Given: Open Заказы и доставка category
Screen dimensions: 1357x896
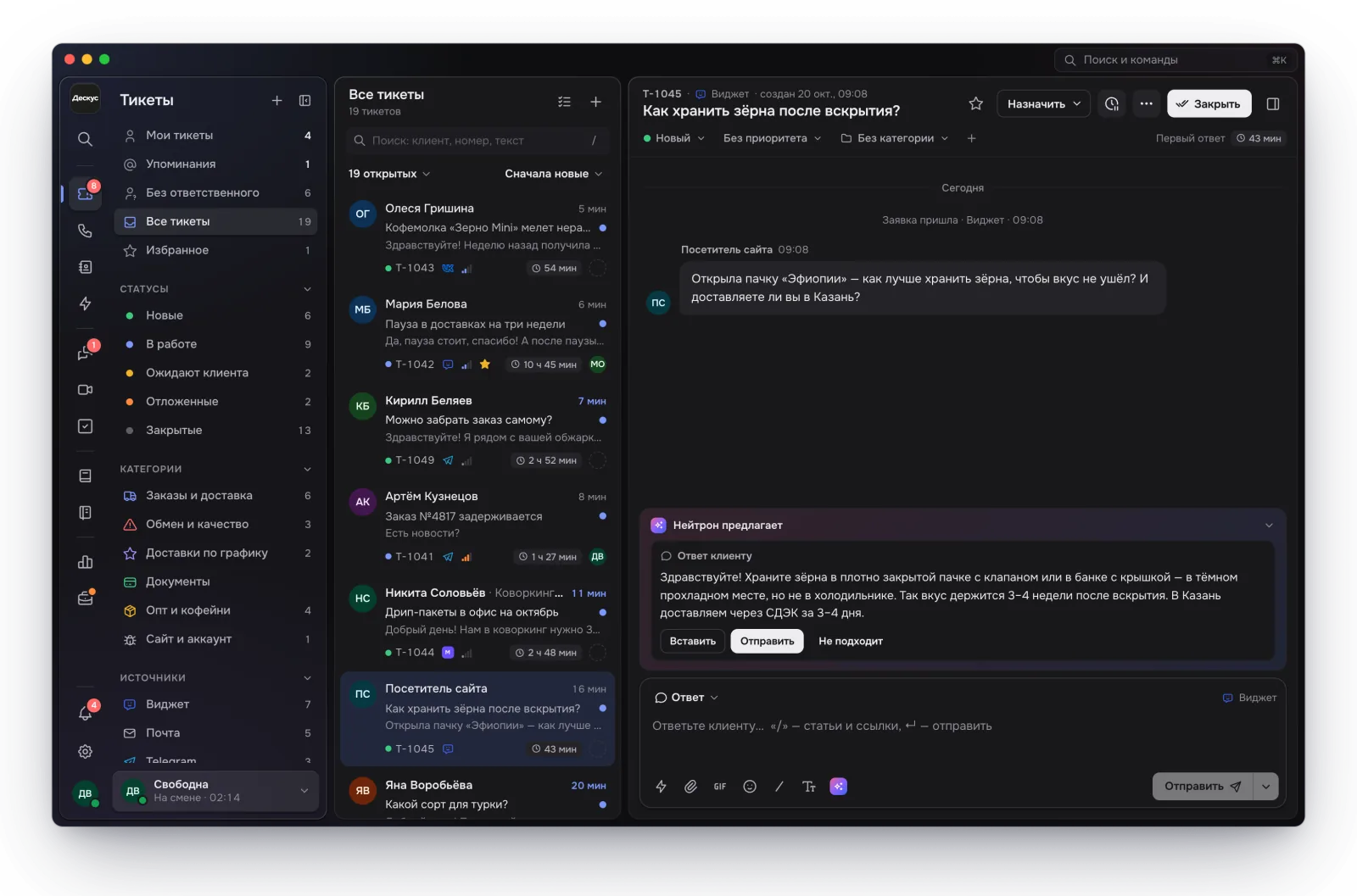Looking at the screenshot, I should tap(216, 496).
